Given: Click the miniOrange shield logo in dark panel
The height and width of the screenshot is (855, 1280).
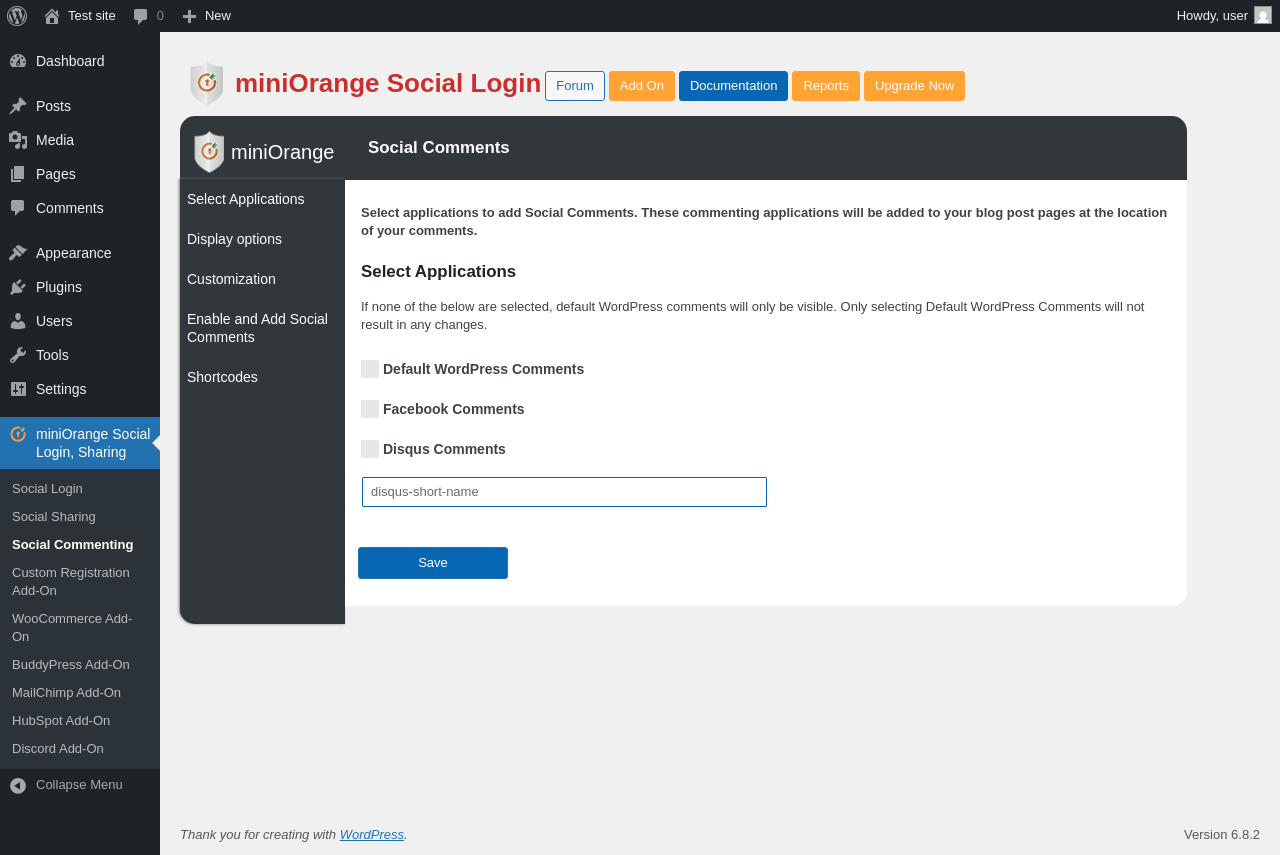Looking at the screenshot, I should (x=209, y=152).
